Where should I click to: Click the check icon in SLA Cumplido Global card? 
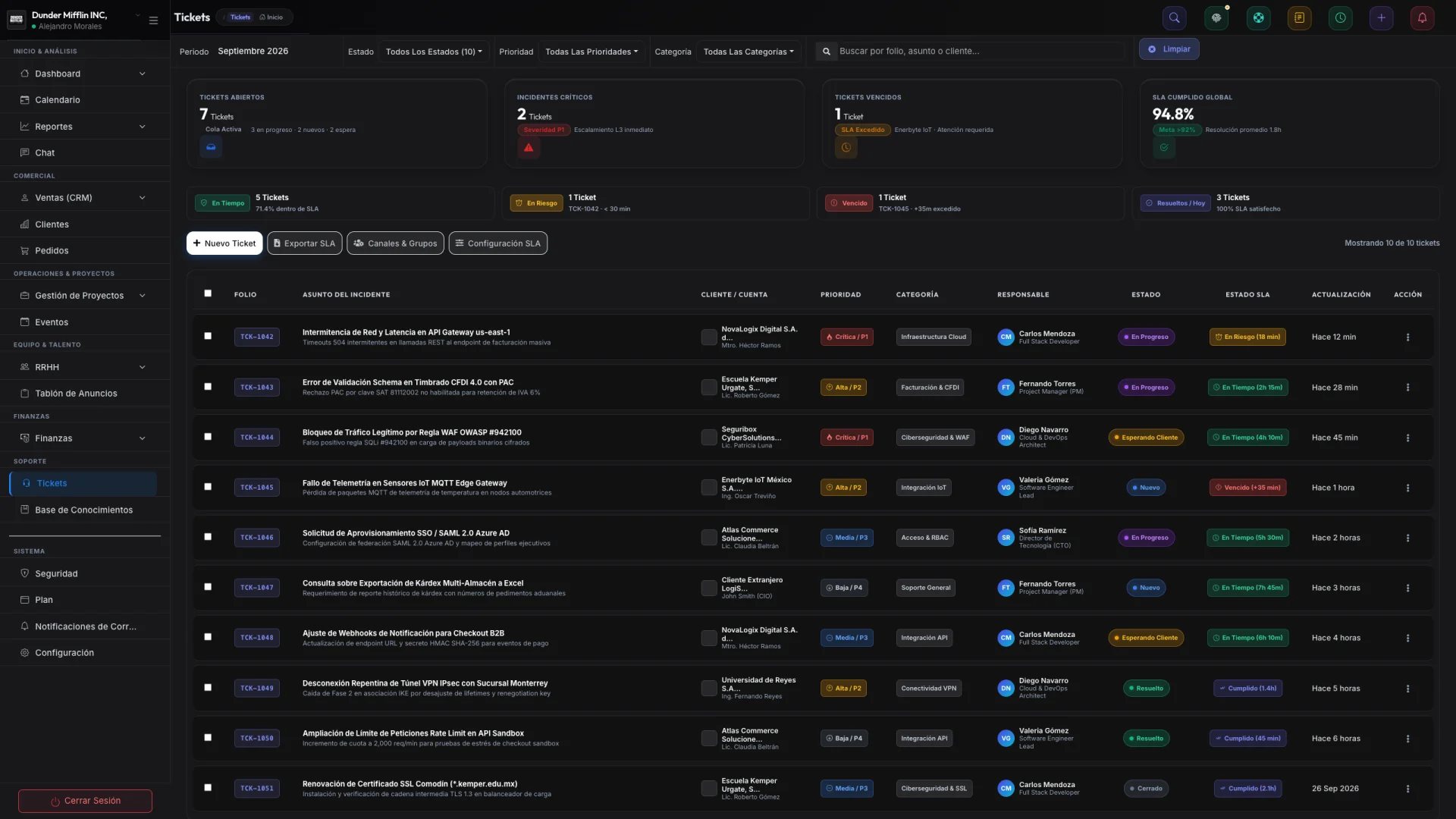coord(1164,148)
